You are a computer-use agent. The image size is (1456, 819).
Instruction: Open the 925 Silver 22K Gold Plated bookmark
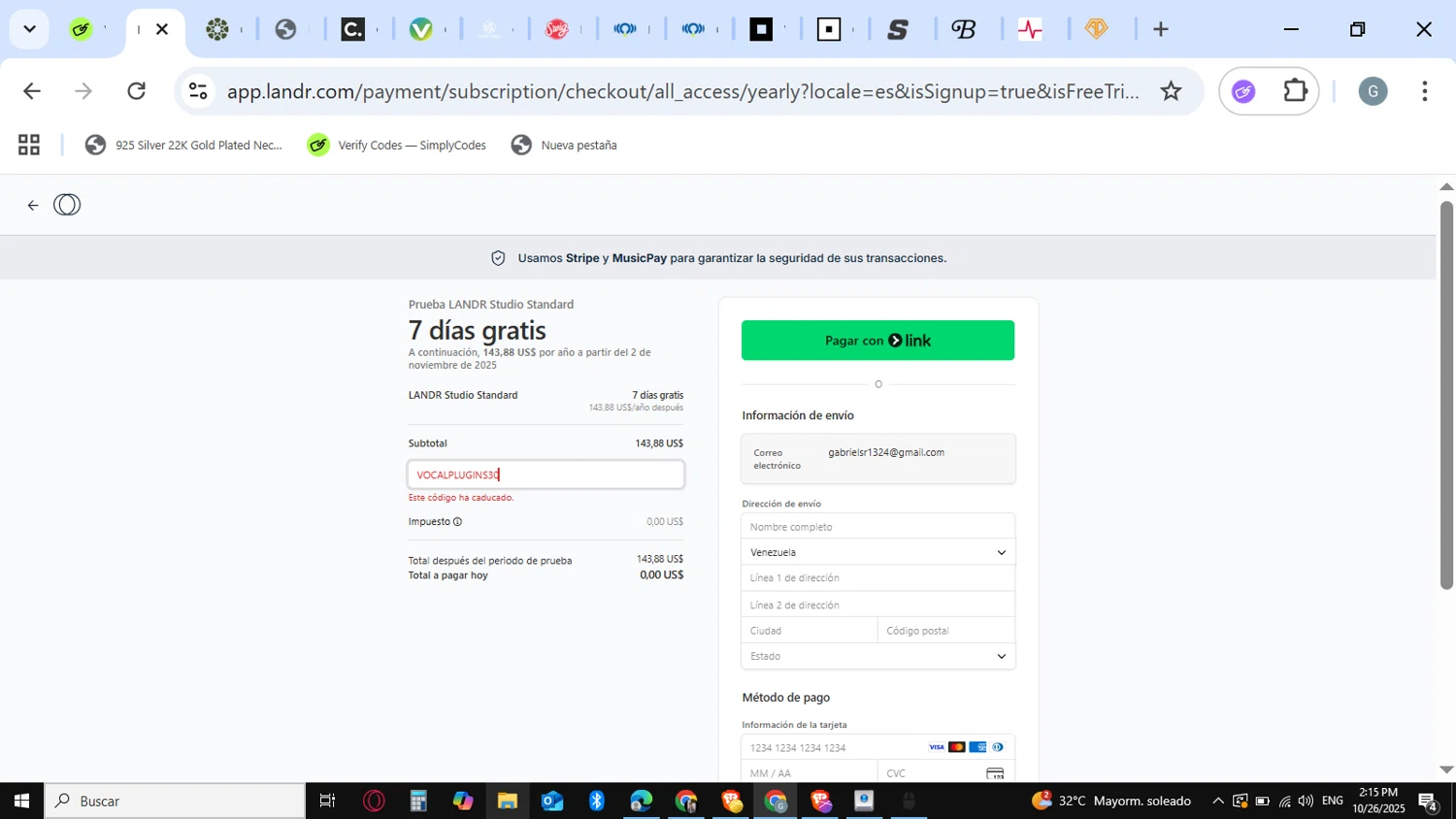pyautogui.click(x=184, y=146)
